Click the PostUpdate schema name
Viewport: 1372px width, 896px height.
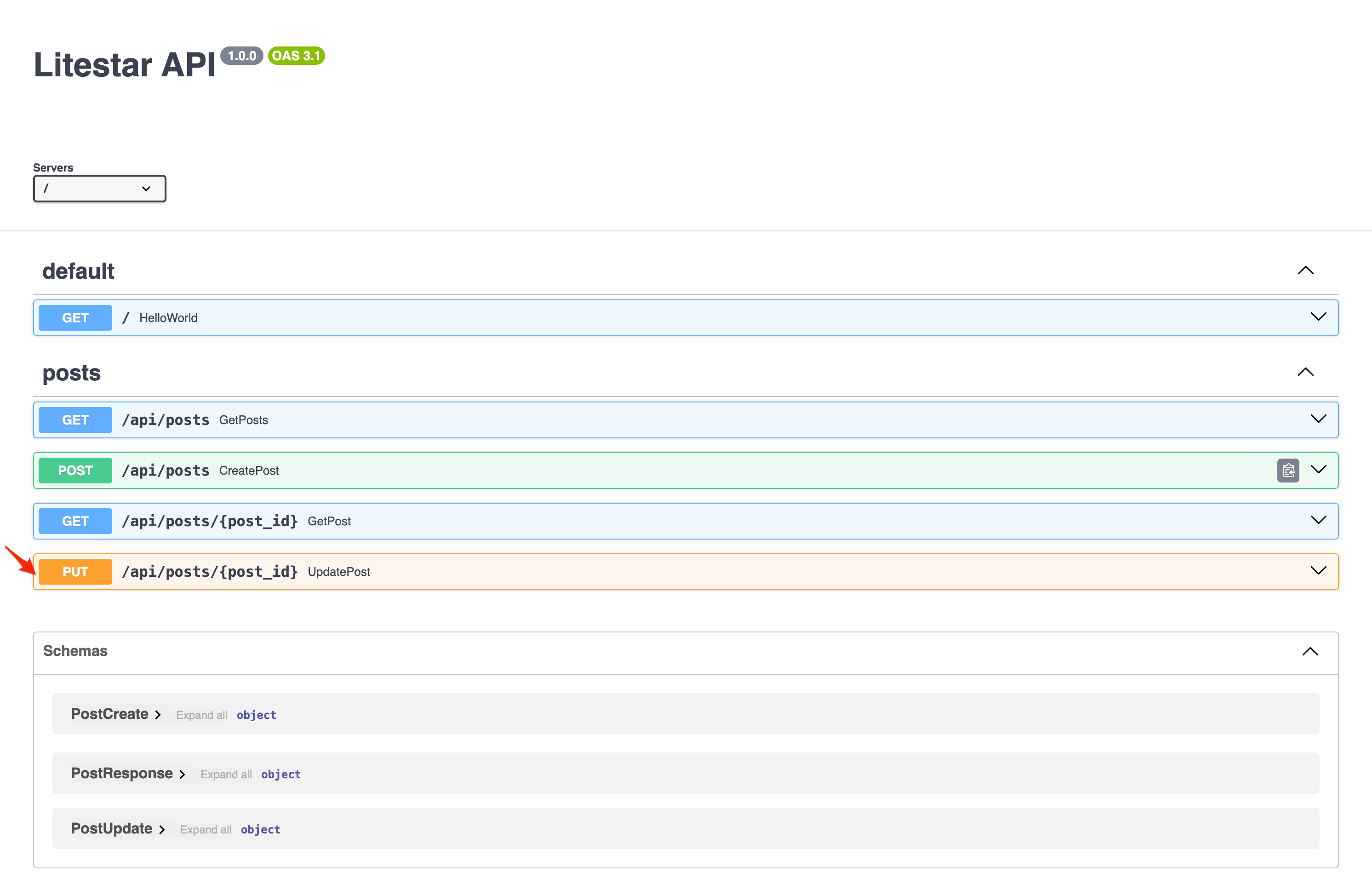tap(112, 828)
